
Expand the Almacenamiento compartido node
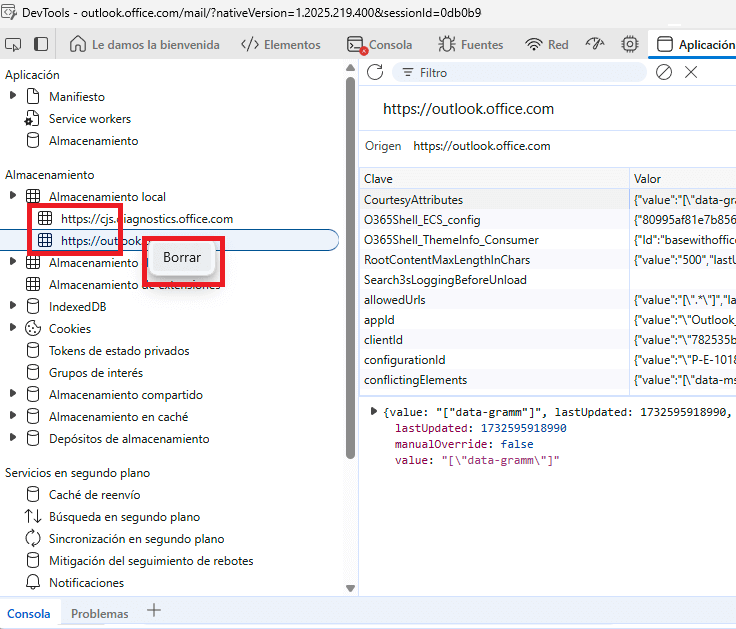coord(13,393)
